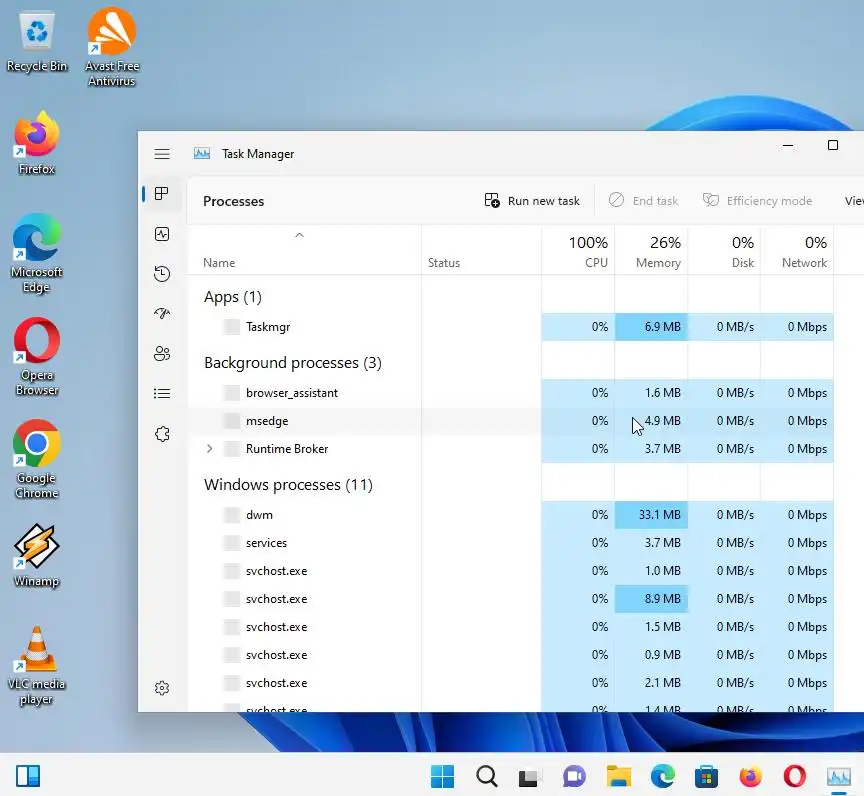Select the Runtime Broker process name

click(x=287, y=448)
